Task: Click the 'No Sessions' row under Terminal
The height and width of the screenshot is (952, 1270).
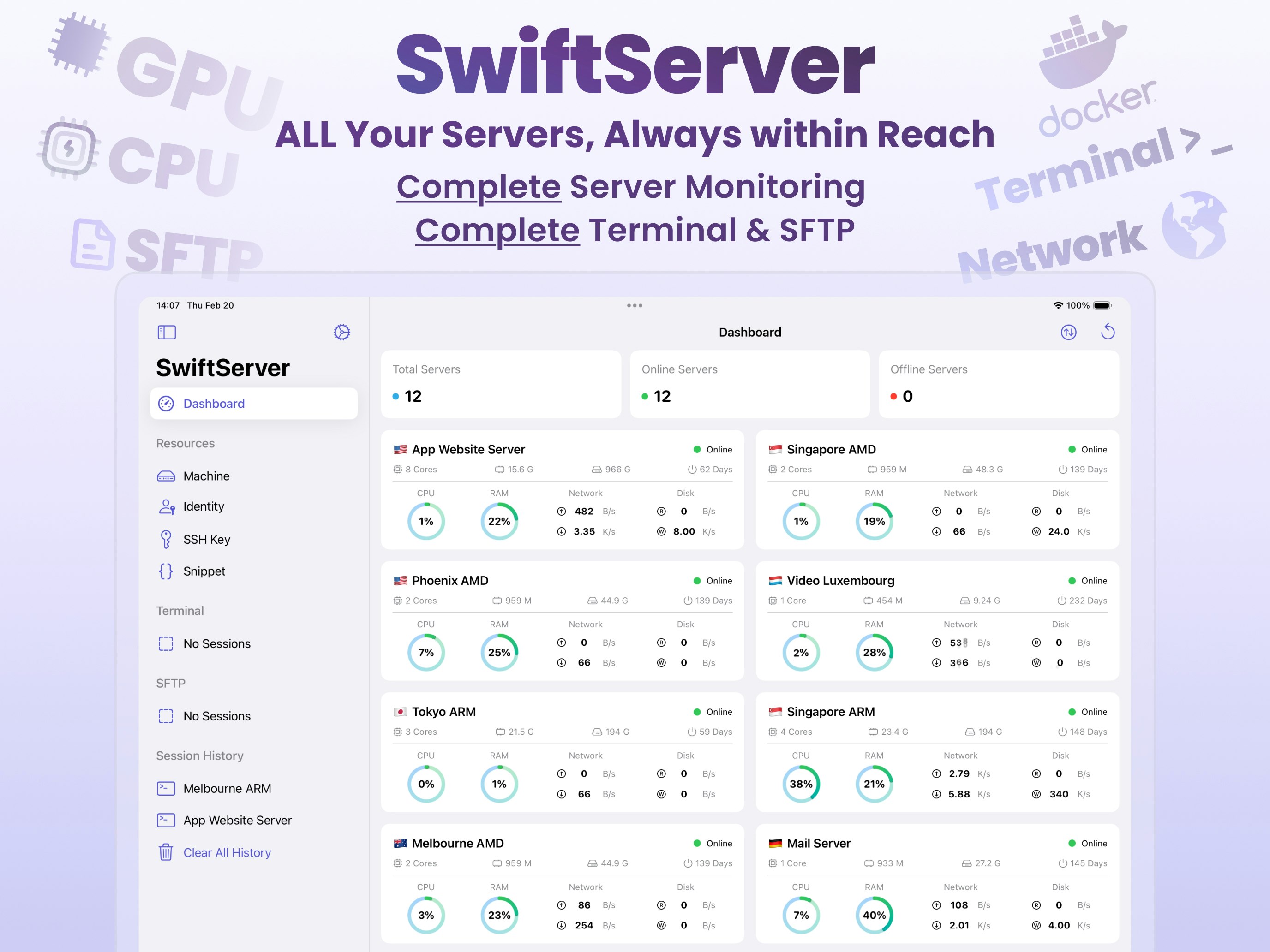Action: [254, 644]
